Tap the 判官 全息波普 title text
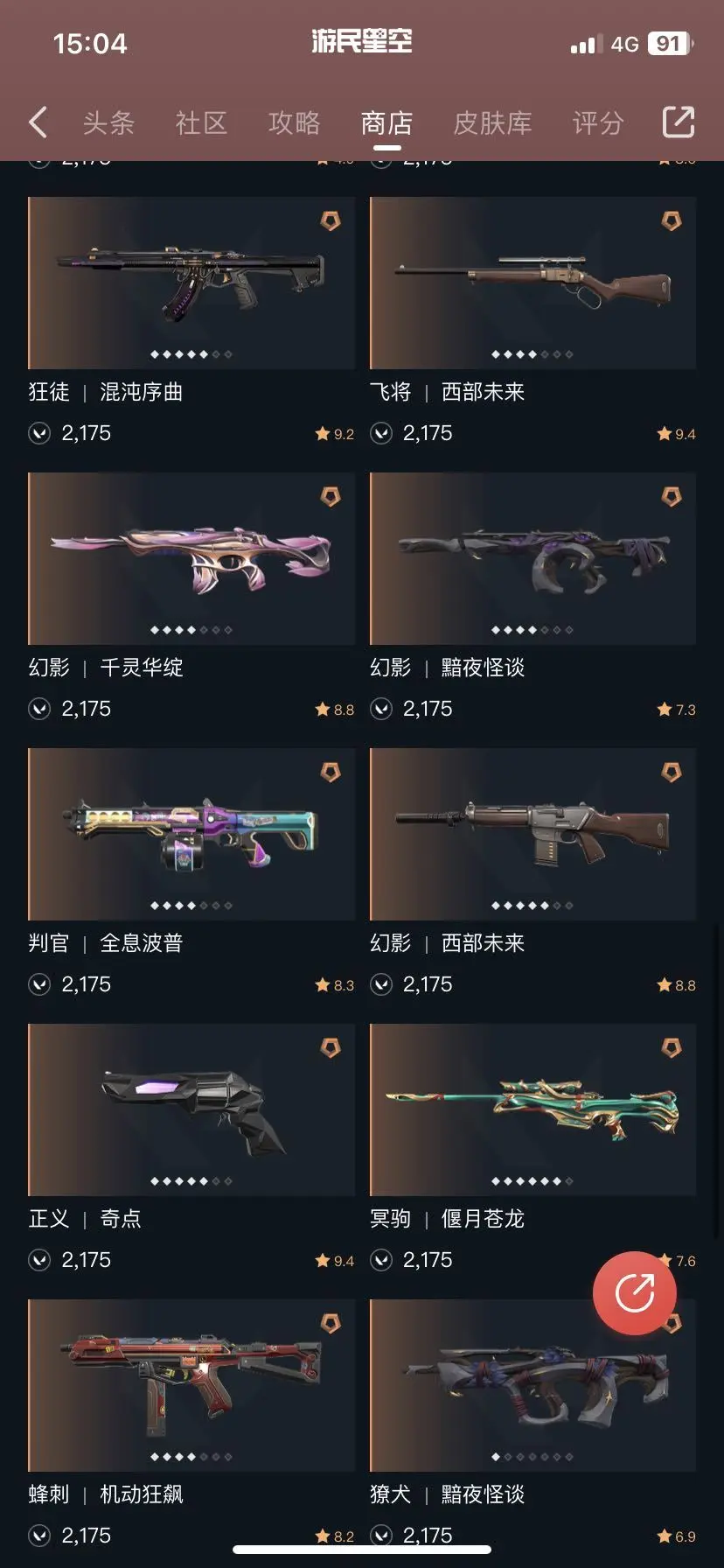This screenshot has height=1568, width=724. click(x=106, y=943)
